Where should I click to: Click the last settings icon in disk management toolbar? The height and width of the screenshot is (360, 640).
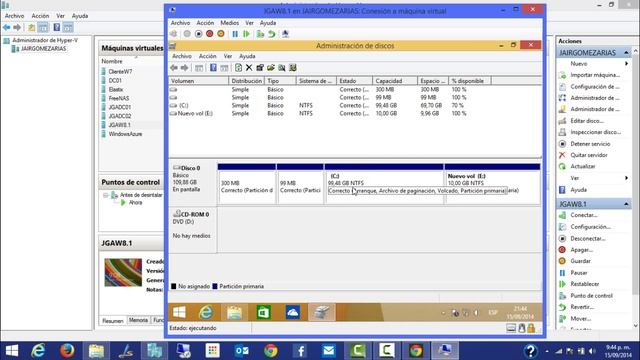click(x=293, y=68)
